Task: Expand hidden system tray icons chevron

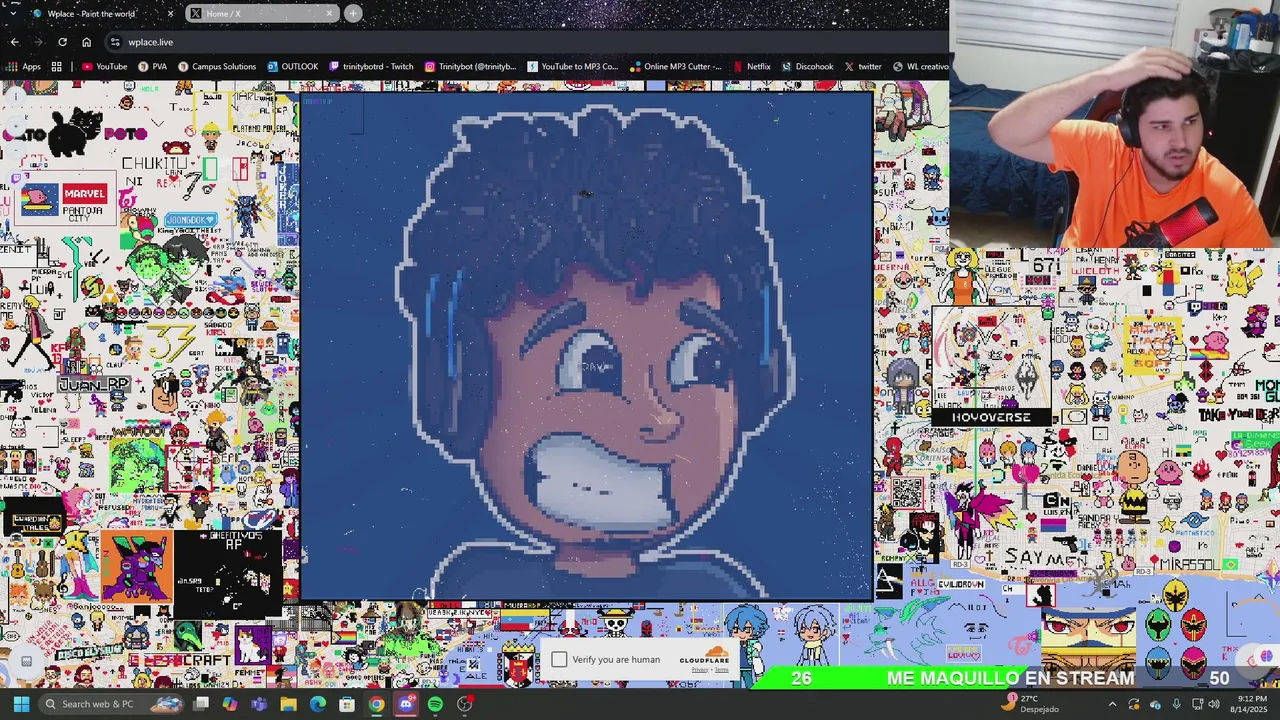Action: [x=1112, y=704]
